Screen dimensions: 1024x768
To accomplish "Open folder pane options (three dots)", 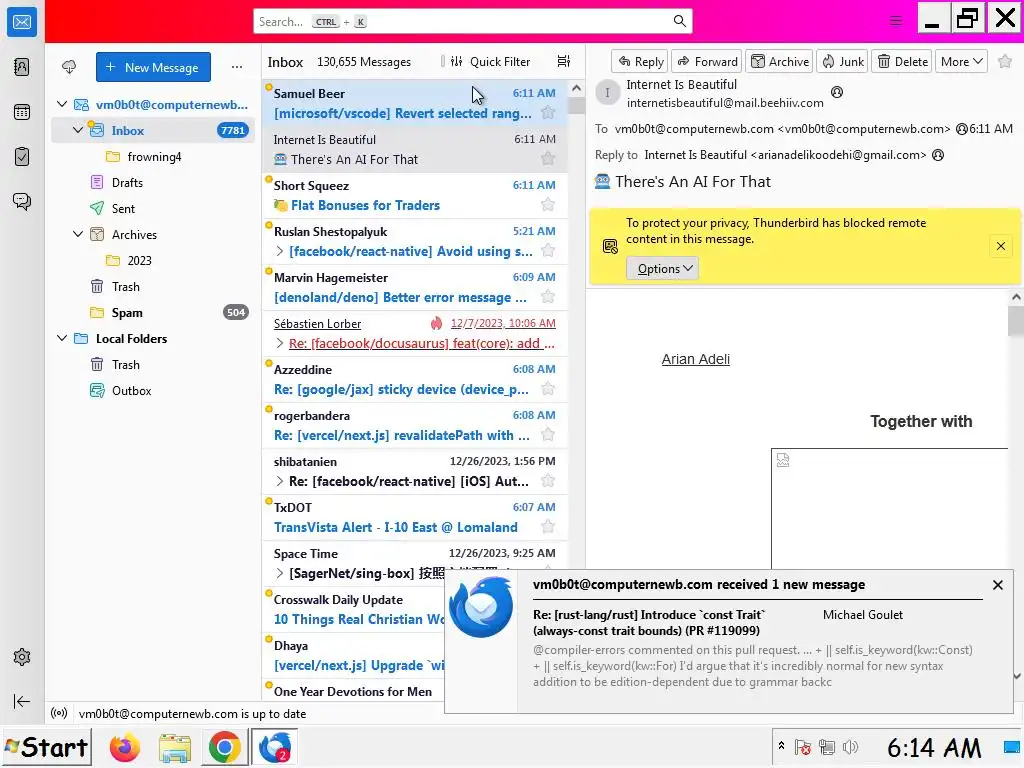I will (x=236, y=67).
